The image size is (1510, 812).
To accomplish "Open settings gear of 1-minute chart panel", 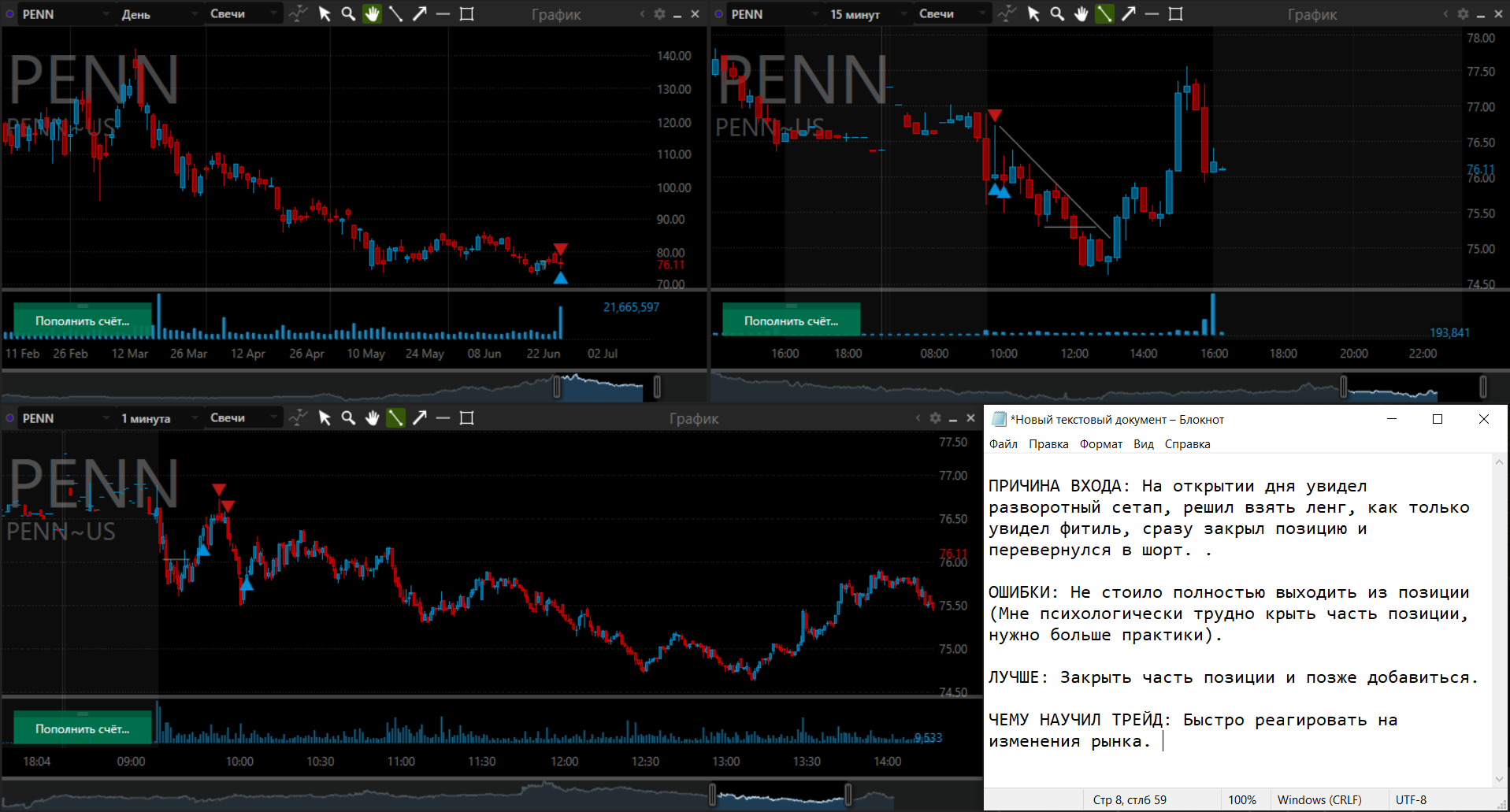I will coord(935,418).
